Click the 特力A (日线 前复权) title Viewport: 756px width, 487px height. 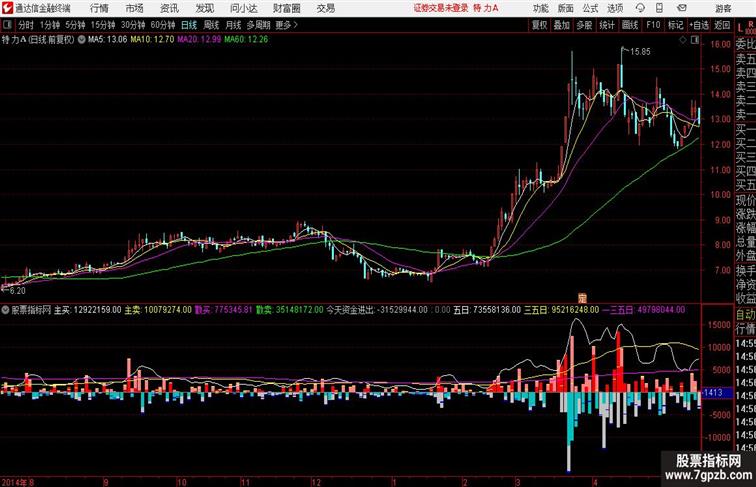click(x=38, y=40)
